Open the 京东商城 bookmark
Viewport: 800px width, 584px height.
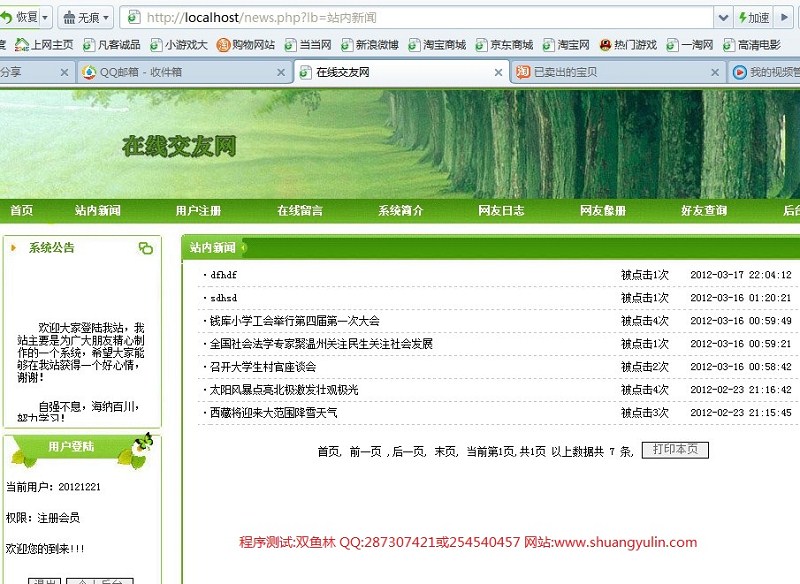(x=504, y=45)
